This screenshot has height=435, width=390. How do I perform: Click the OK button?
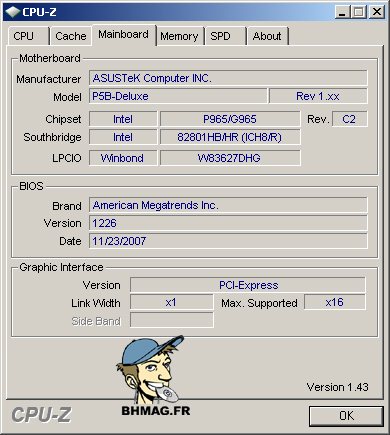pos(346,416)
